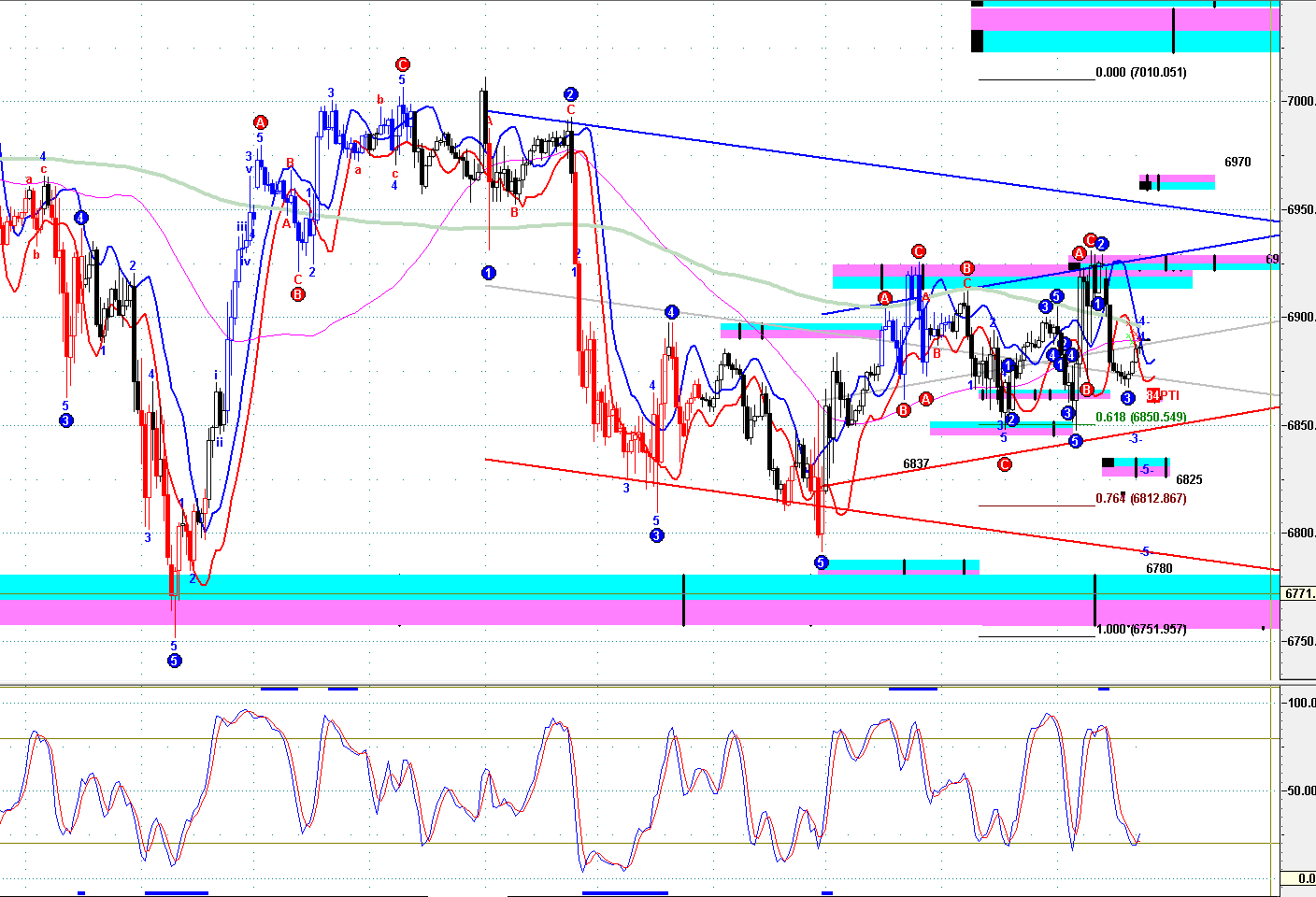Click the 6900 price axis label

pyautogui.click(x=1301, y=318)
